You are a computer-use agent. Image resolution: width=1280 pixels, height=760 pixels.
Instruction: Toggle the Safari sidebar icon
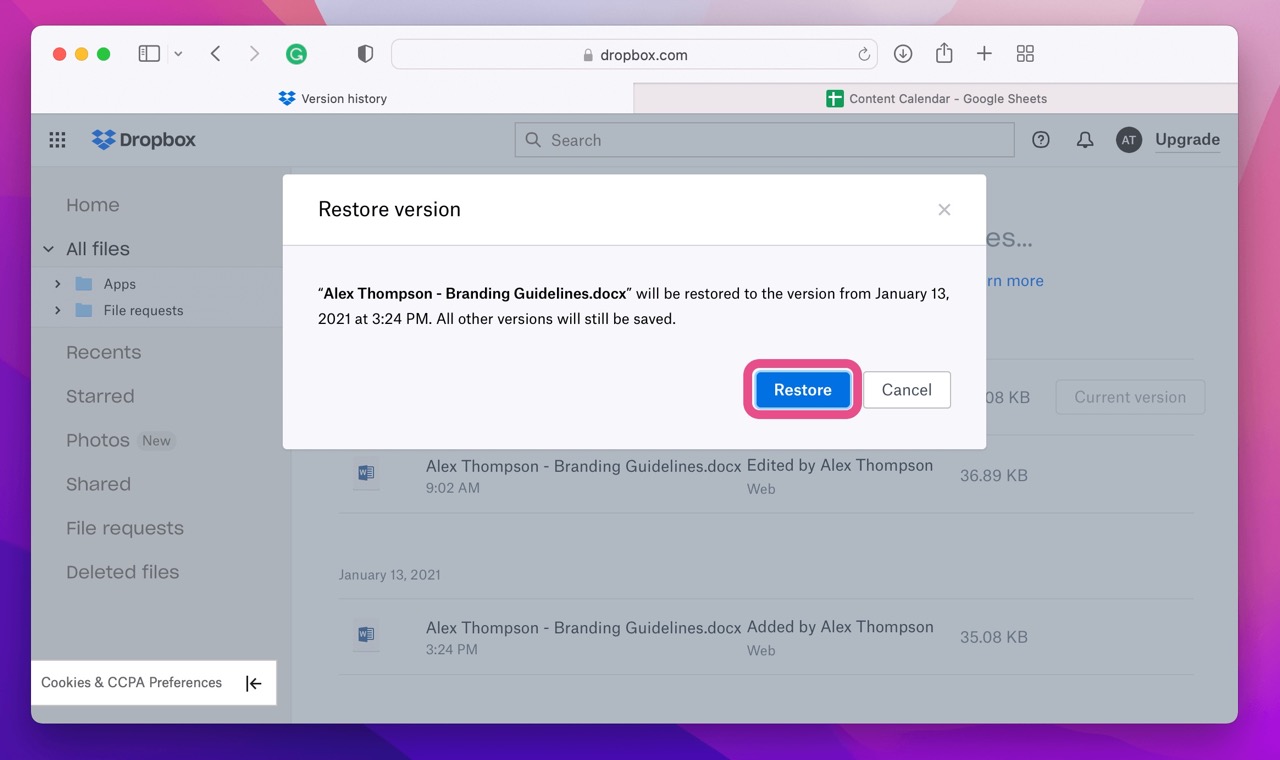click(x=149, y=54)
